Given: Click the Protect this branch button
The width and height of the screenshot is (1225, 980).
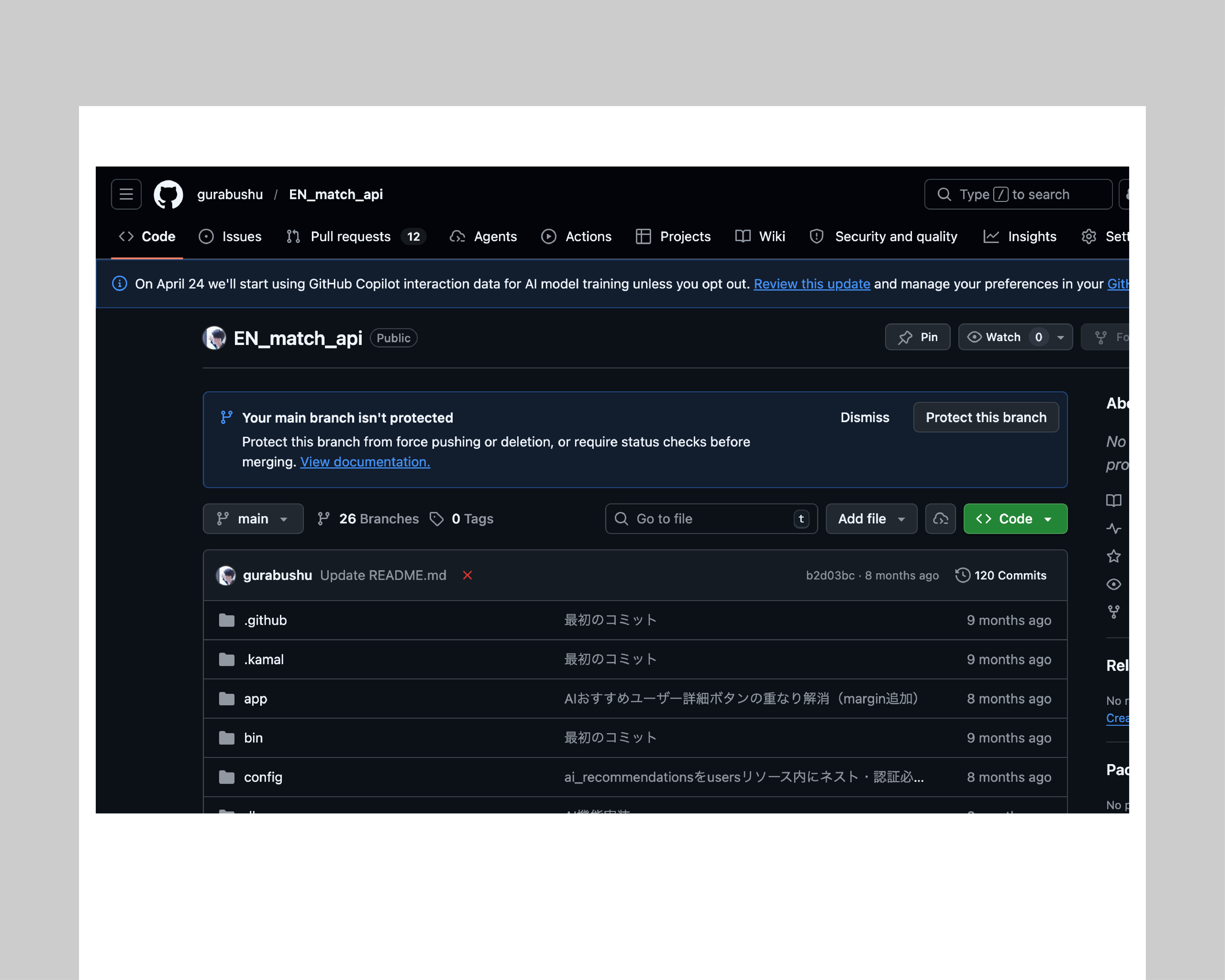Looking at the screenshot, I should point(985,418).
